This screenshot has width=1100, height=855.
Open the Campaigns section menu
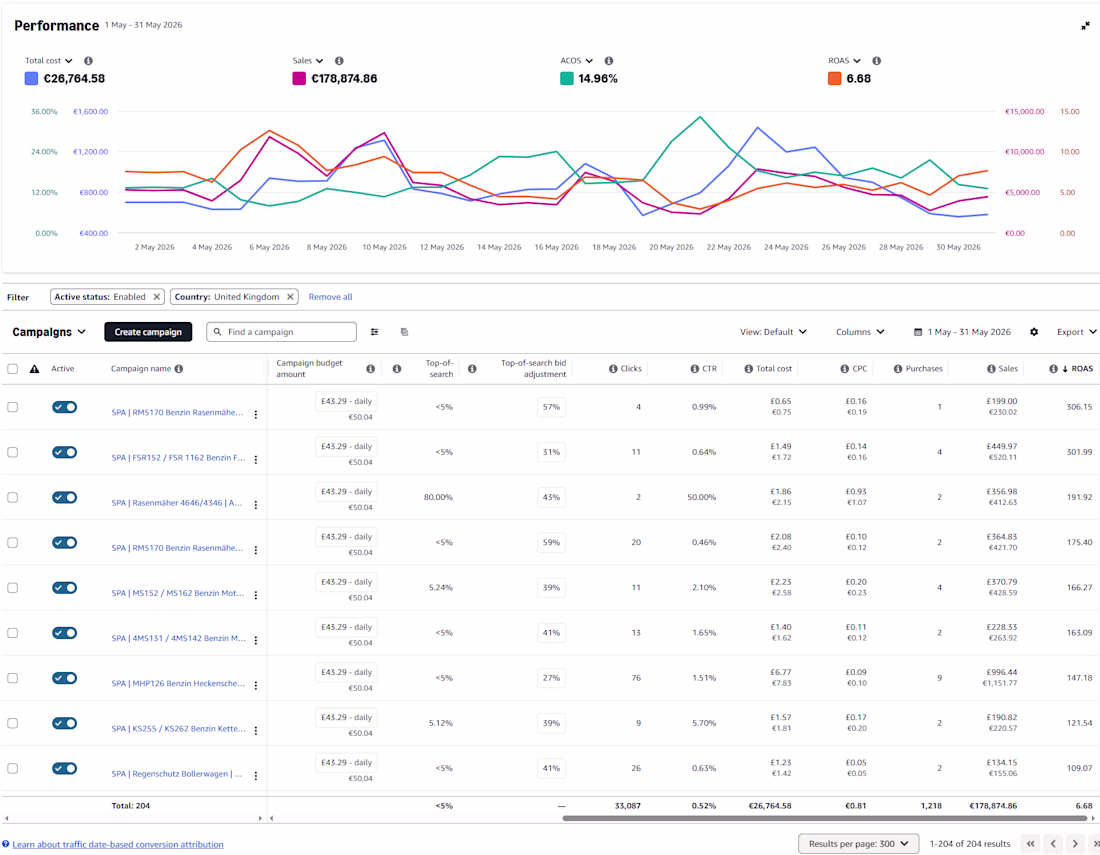[49, 332]
